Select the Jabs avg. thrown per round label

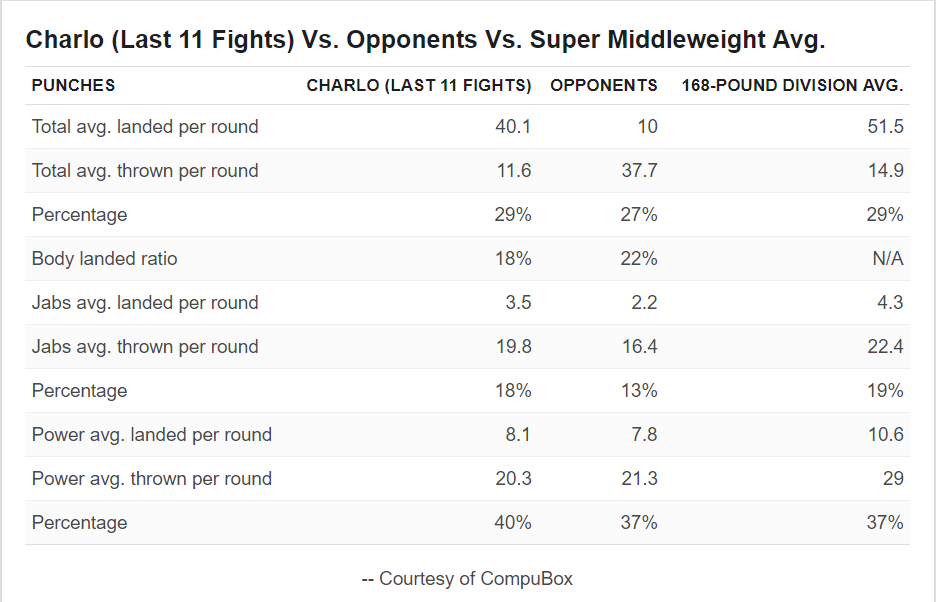(x=145, y=347)
